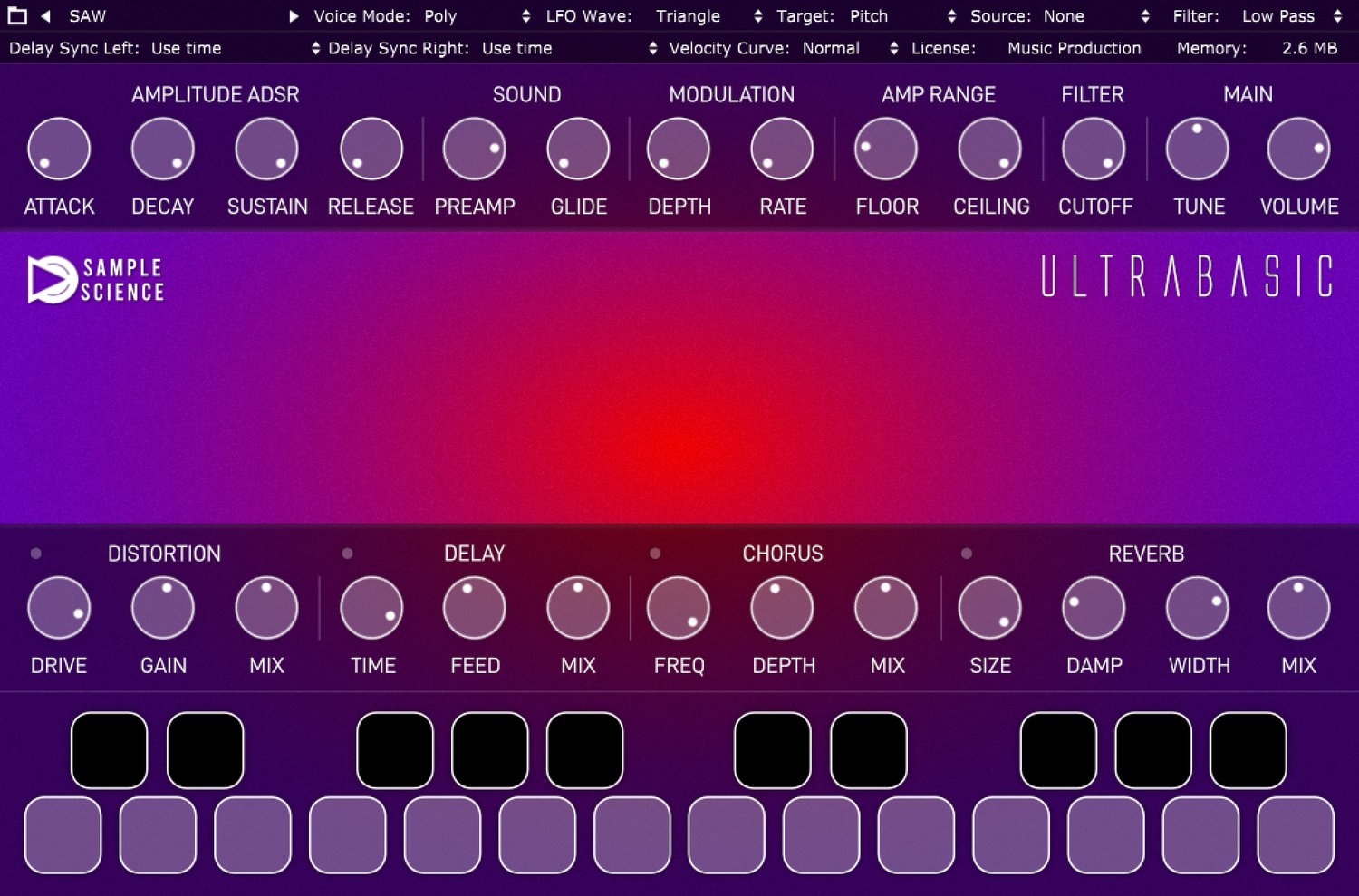
Task: Click the Filter CUTOFF knob
Action: tap(1094, 149)
